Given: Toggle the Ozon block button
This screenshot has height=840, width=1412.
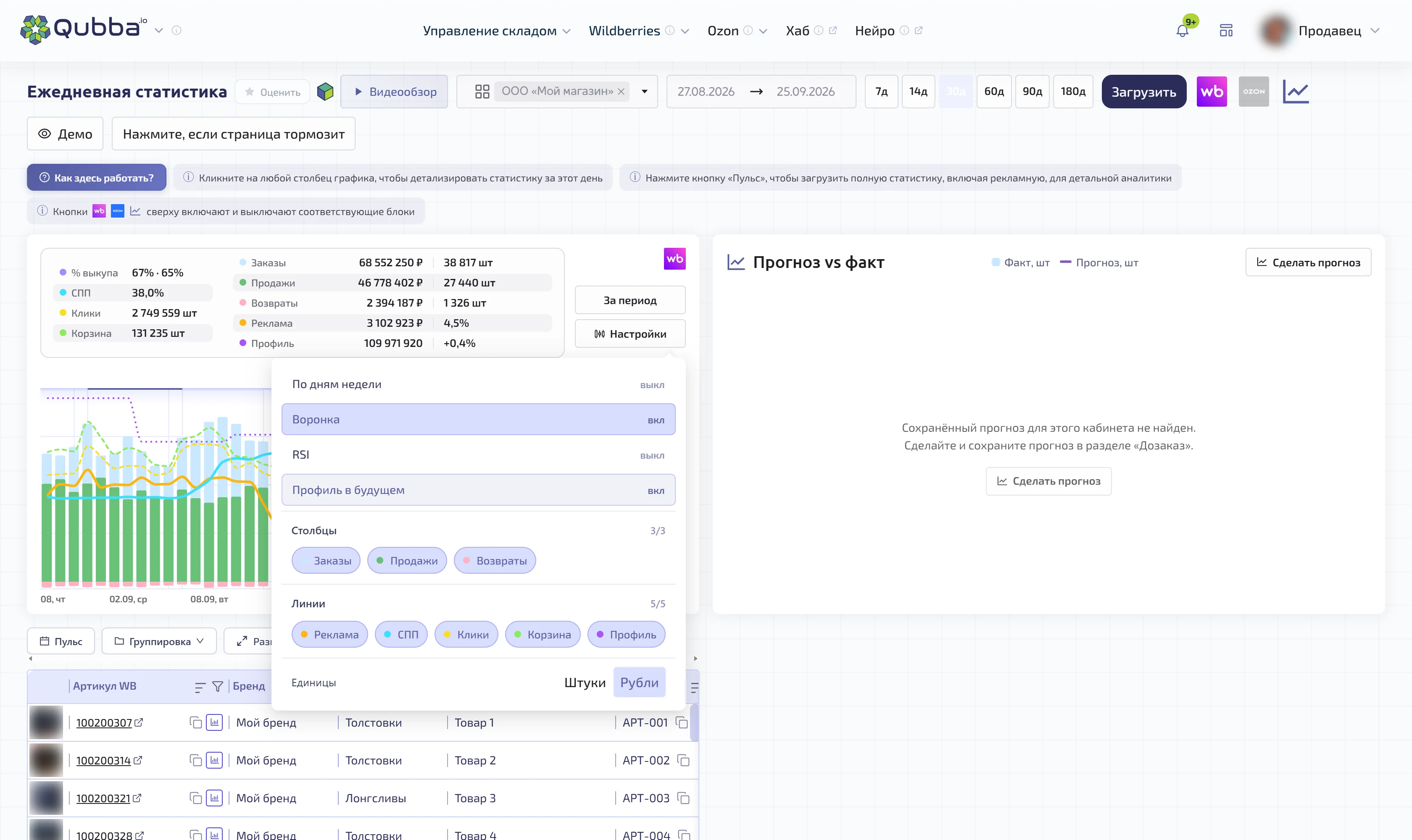Looking at the screenshot, I should pos(1254,91).
